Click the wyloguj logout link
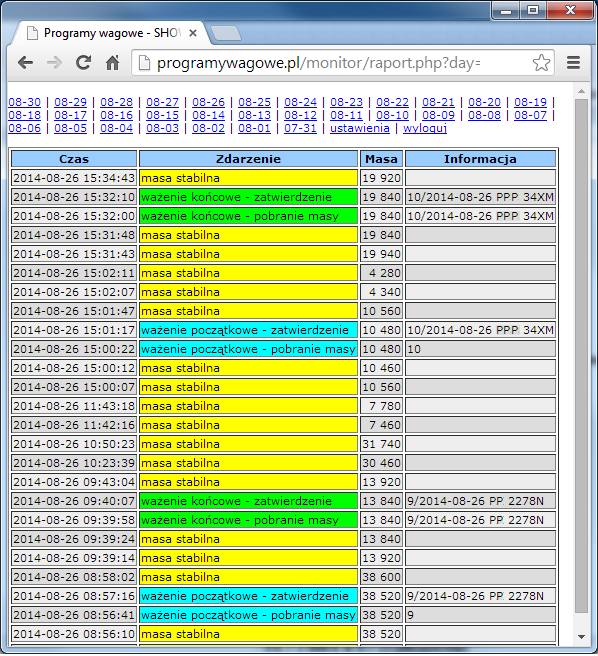598x656 pixels. pyautogui.click(x=425, y=128)
